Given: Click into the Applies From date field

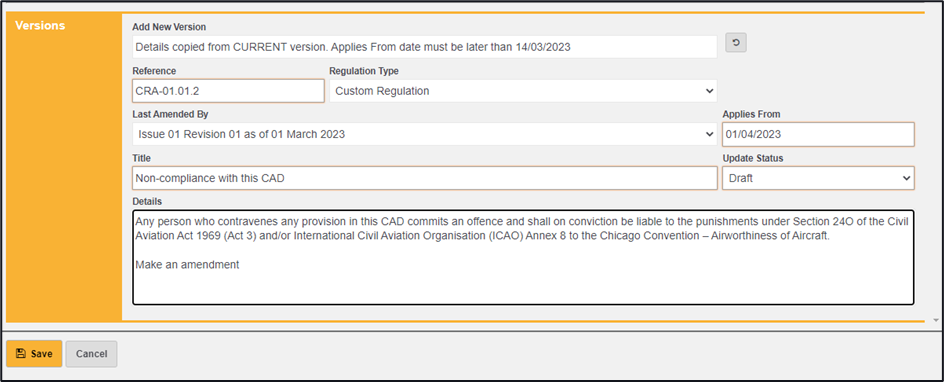Looking at the screenshot, I should (x=818, y=134).
